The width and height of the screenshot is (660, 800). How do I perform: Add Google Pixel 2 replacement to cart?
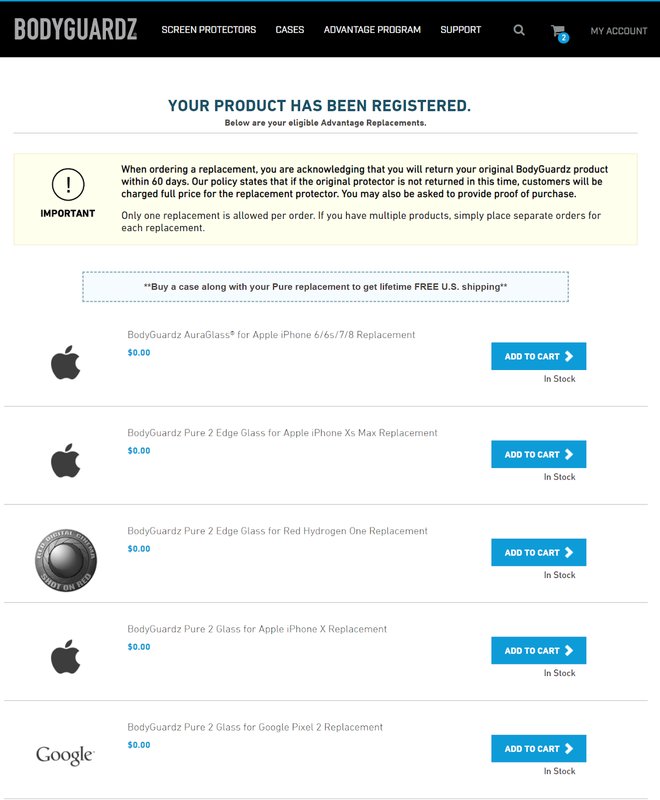click(539, 748)
